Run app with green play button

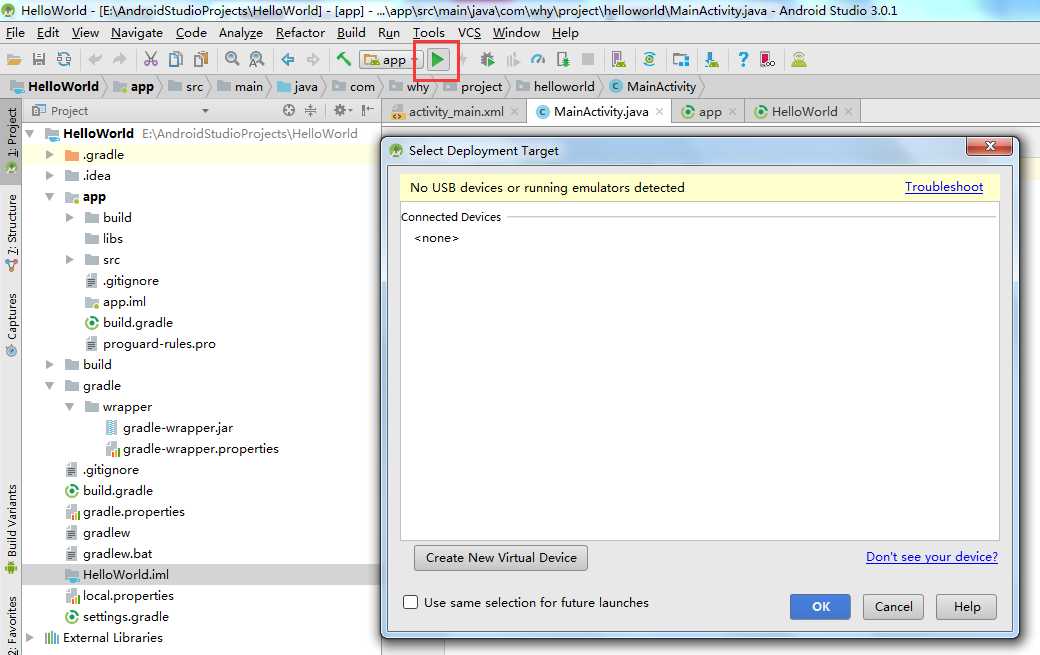pyautogui.click(x=437, y=60)
